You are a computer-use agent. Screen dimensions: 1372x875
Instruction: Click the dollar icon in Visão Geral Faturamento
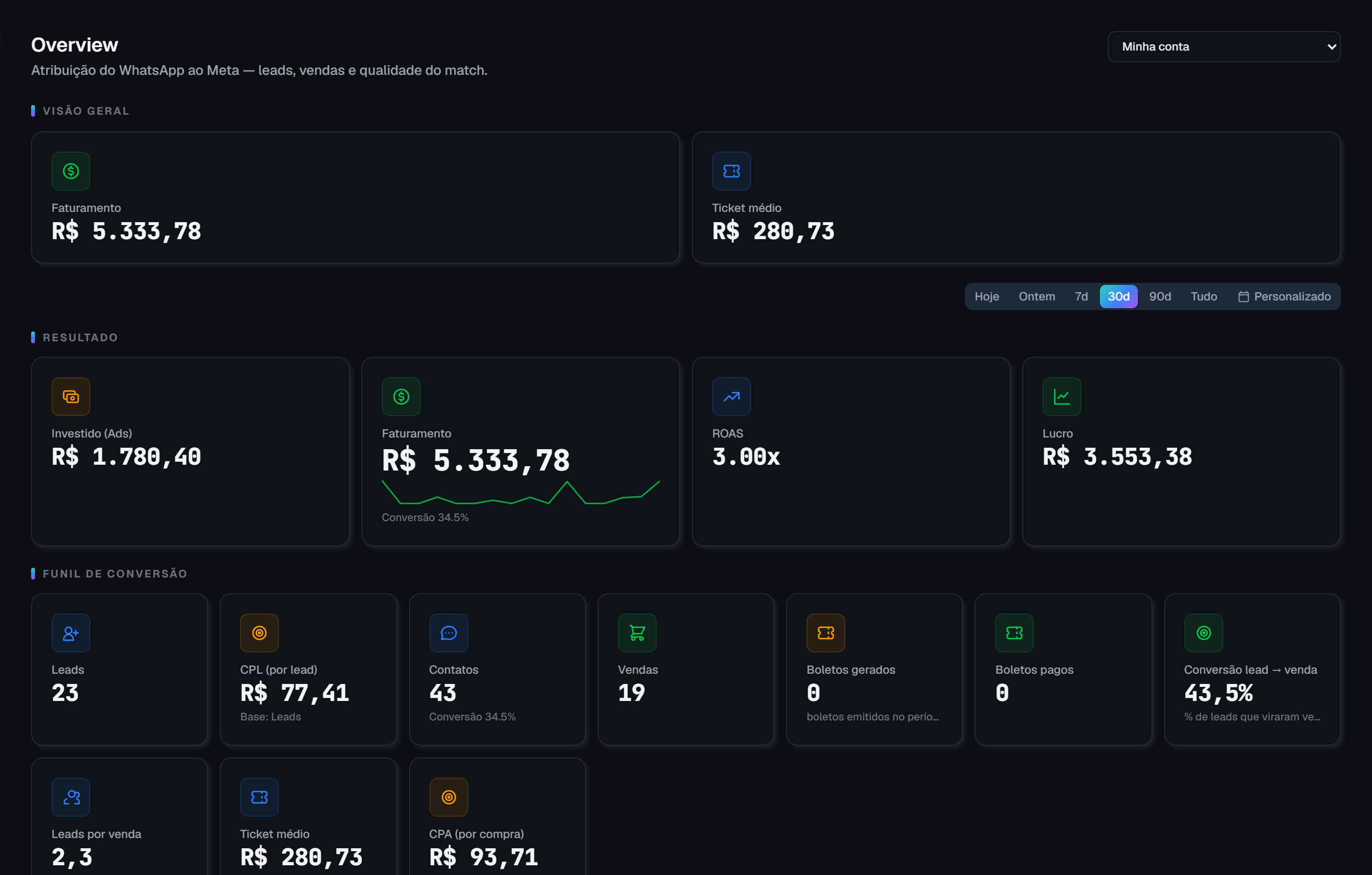[70, 171]
